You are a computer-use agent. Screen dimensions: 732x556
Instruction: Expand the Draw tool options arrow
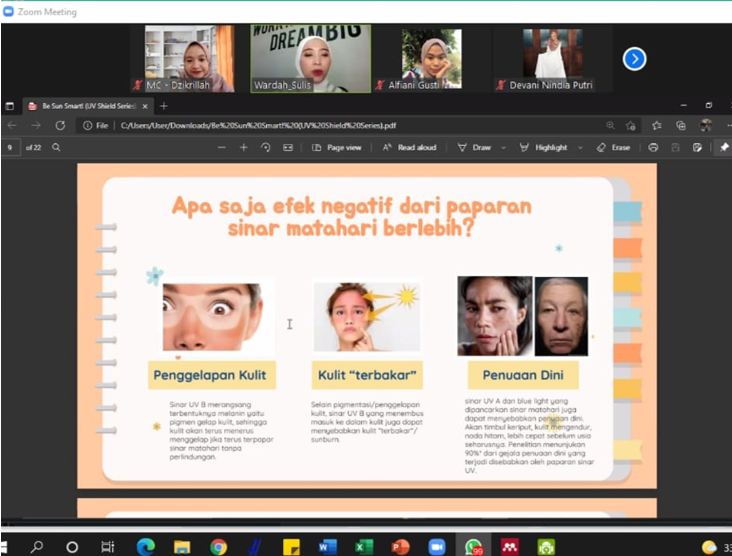[x=503, y=148]
